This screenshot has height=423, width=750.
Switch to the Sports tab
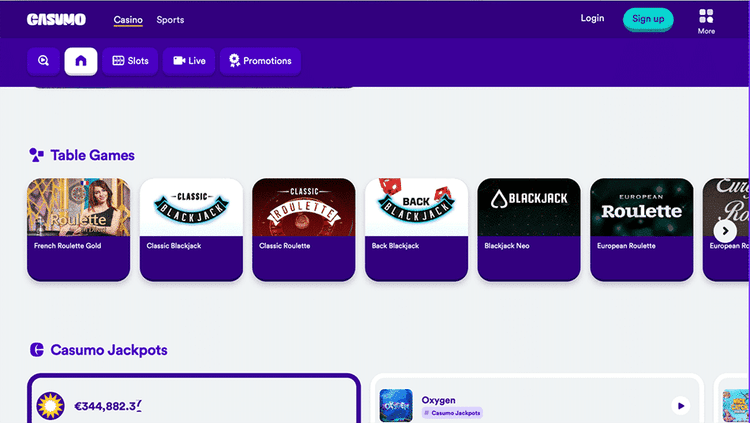point(170,20)
